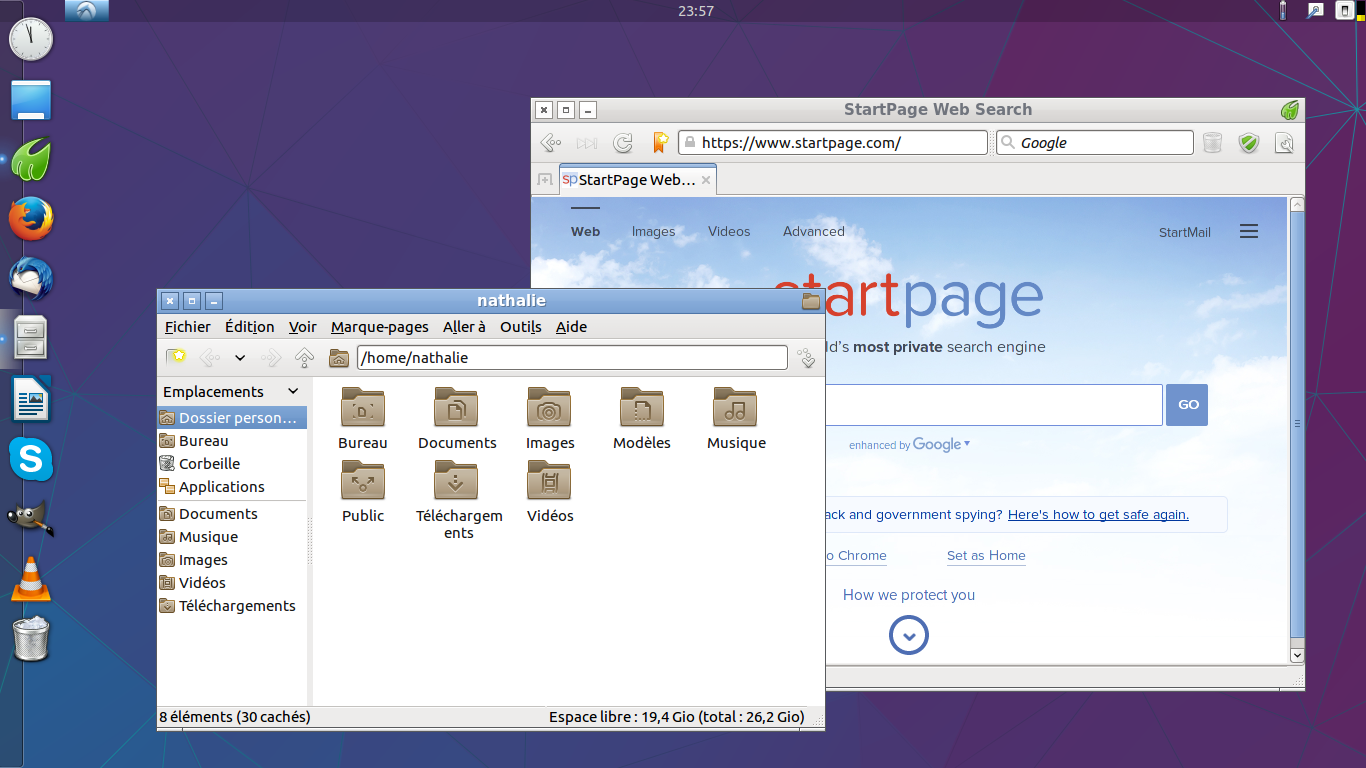
Task: Click the file cabinet icon in dock
Action: (x=31, y=338)
